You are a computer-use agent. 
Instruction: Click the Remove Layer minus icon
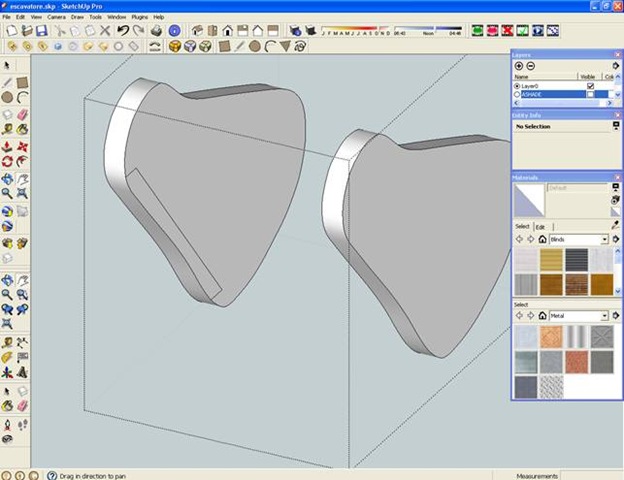click(530, 66)
